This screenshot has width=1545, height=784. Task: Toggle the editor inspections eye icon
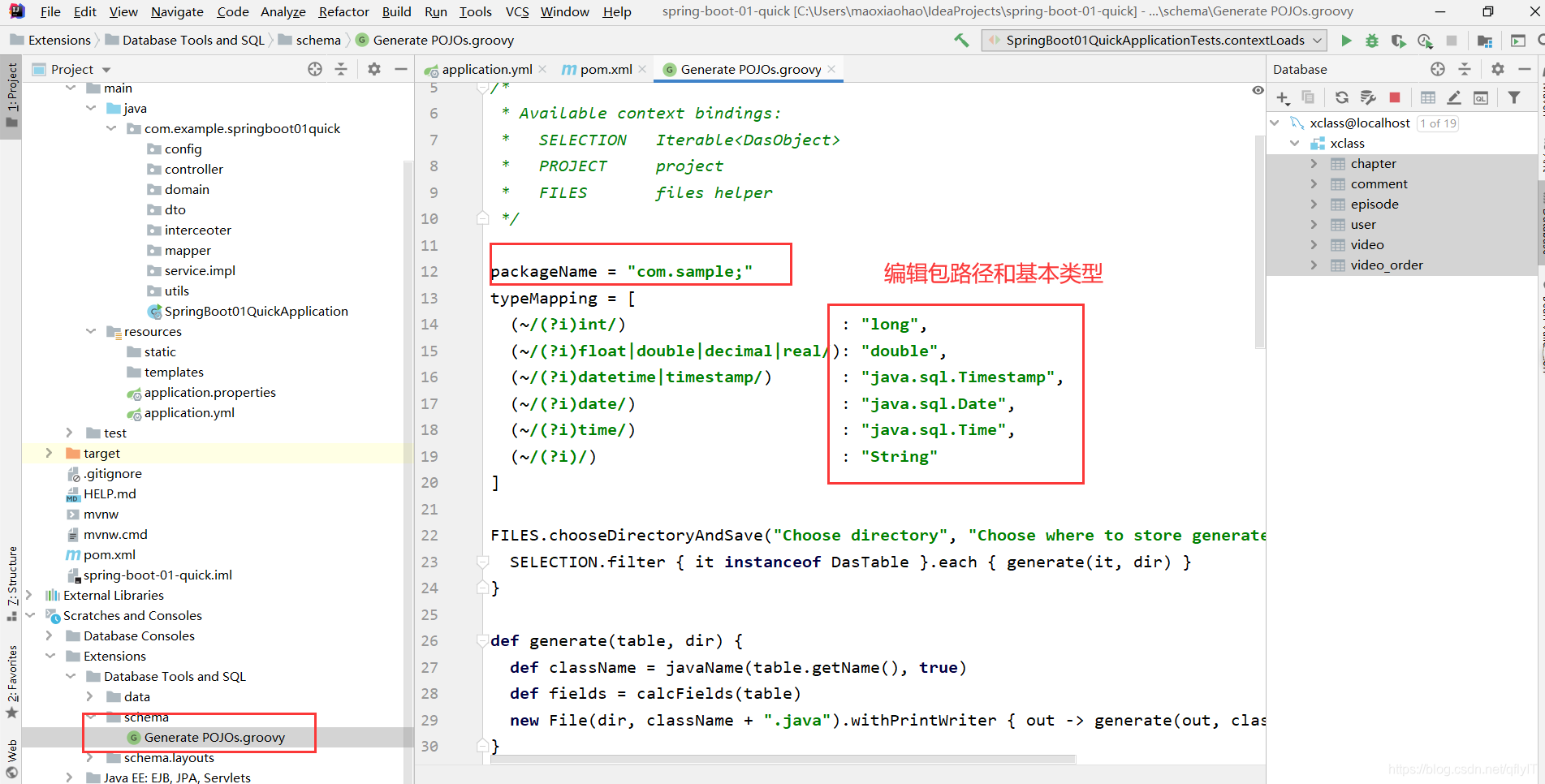[1258, 90]
